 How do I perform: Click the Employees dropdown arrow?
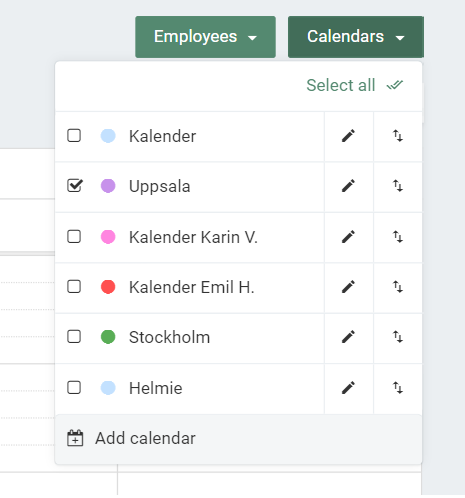pos(252,38)
